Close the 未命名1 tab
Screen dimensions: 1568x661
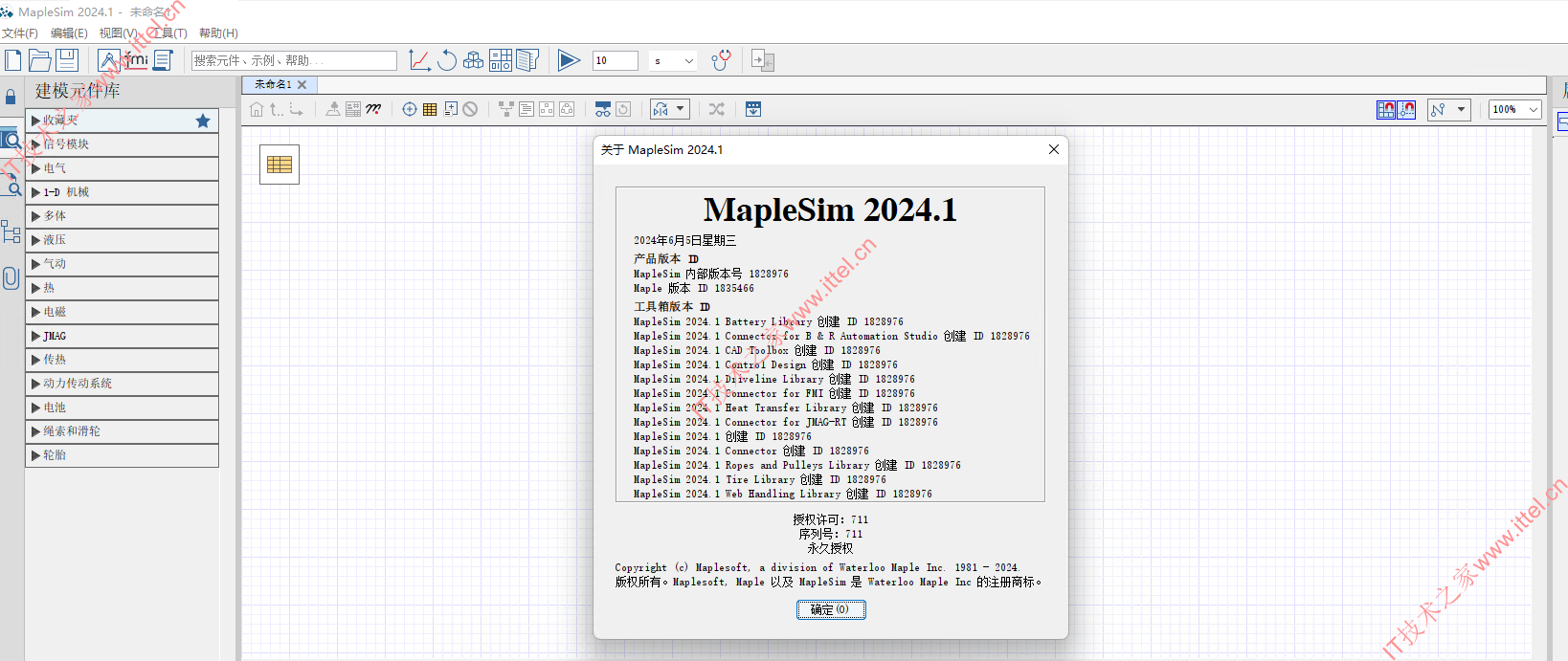pos(302,84)
